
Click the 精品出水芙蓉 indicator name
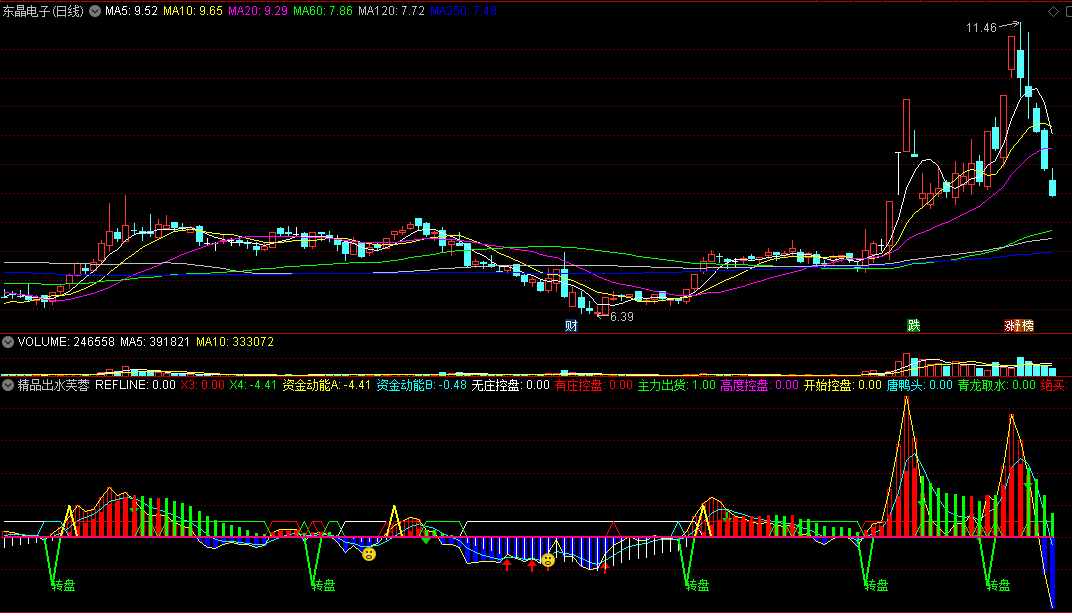click(53, 385)
